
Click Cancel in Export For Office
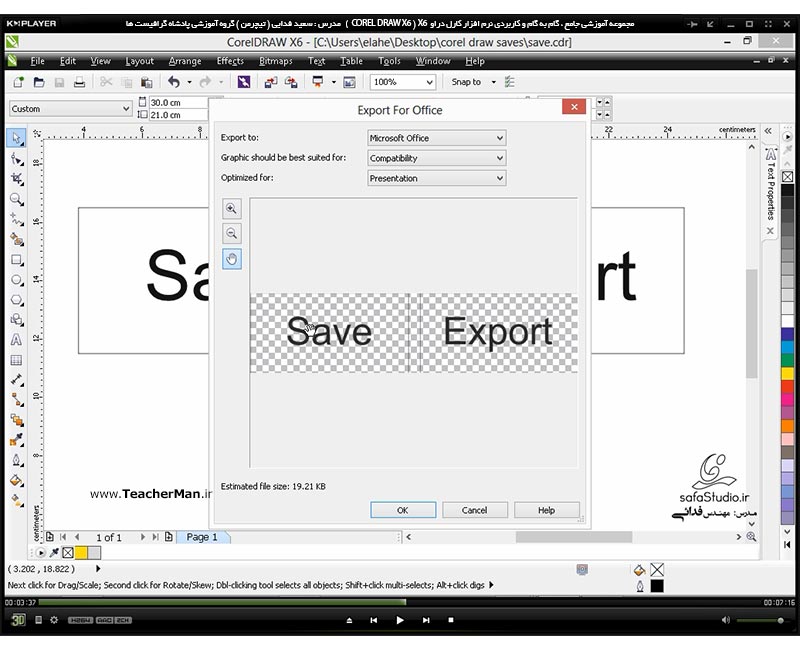coord(474,510)
